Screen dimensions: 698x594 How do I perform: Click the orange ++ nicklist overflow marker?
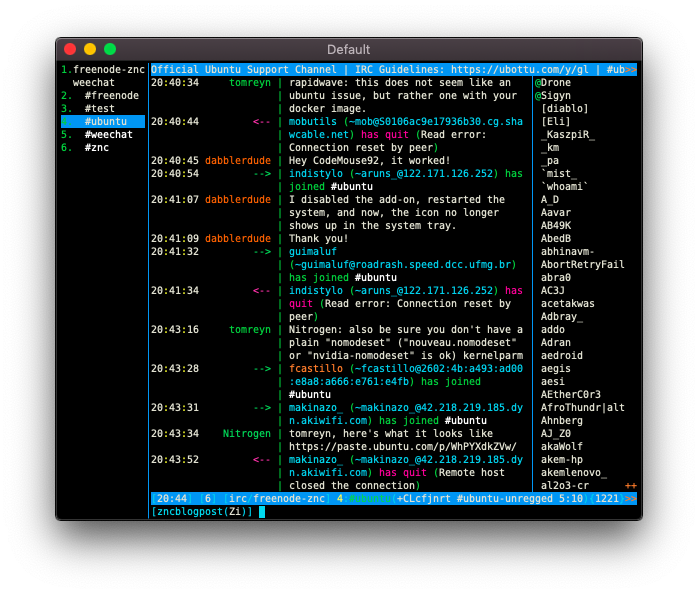point(630,485)
